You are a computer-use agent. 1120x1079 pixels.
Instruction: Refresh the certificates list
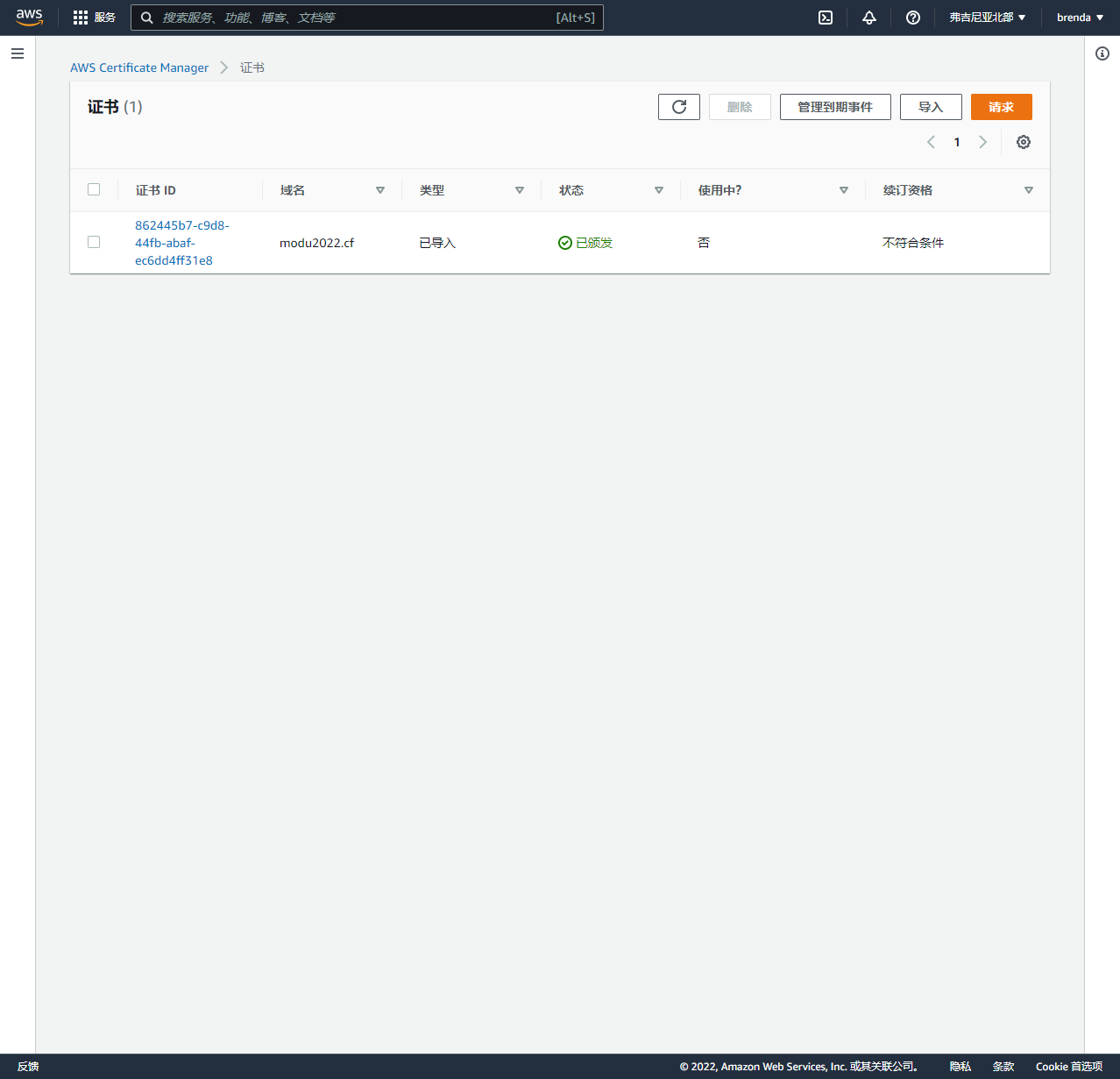point(679,107)
